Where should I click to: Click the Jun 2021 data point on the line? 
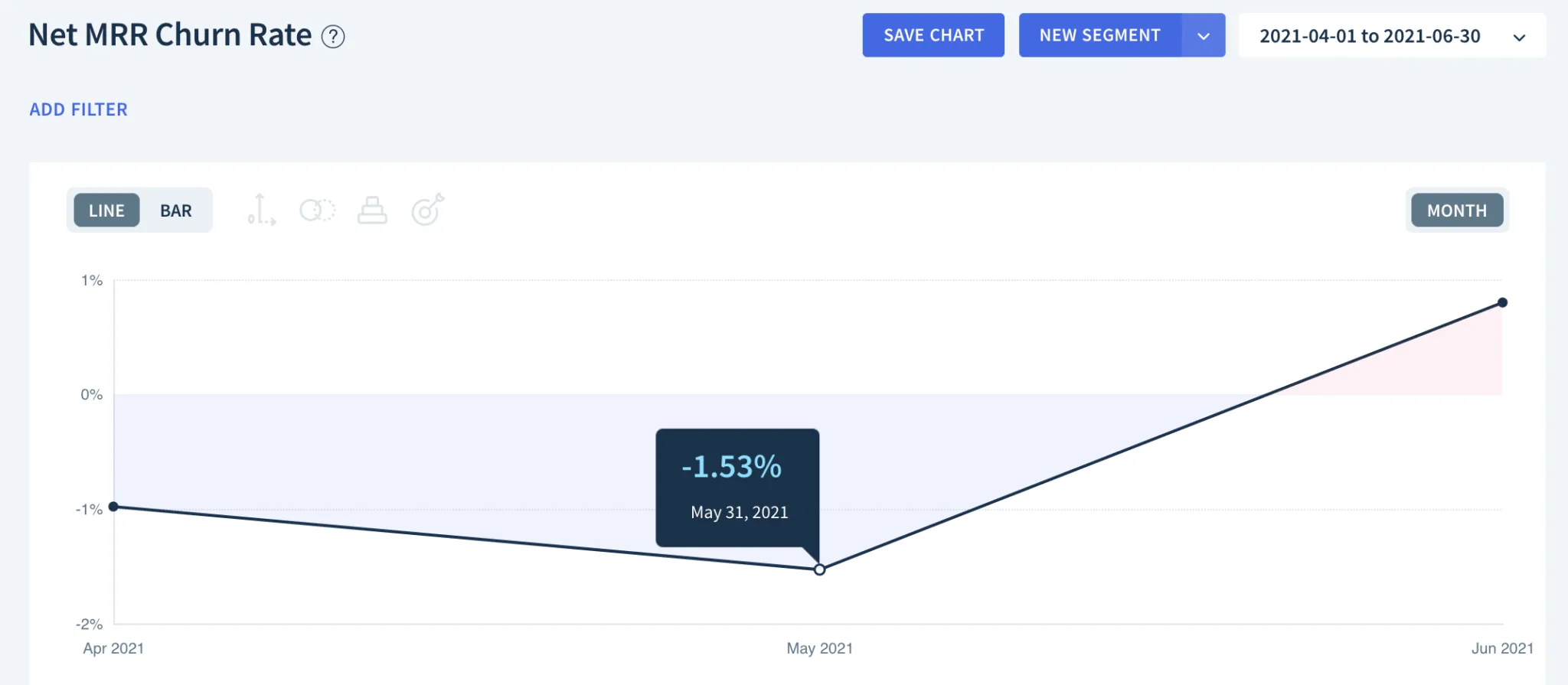tap(1502, 302)
